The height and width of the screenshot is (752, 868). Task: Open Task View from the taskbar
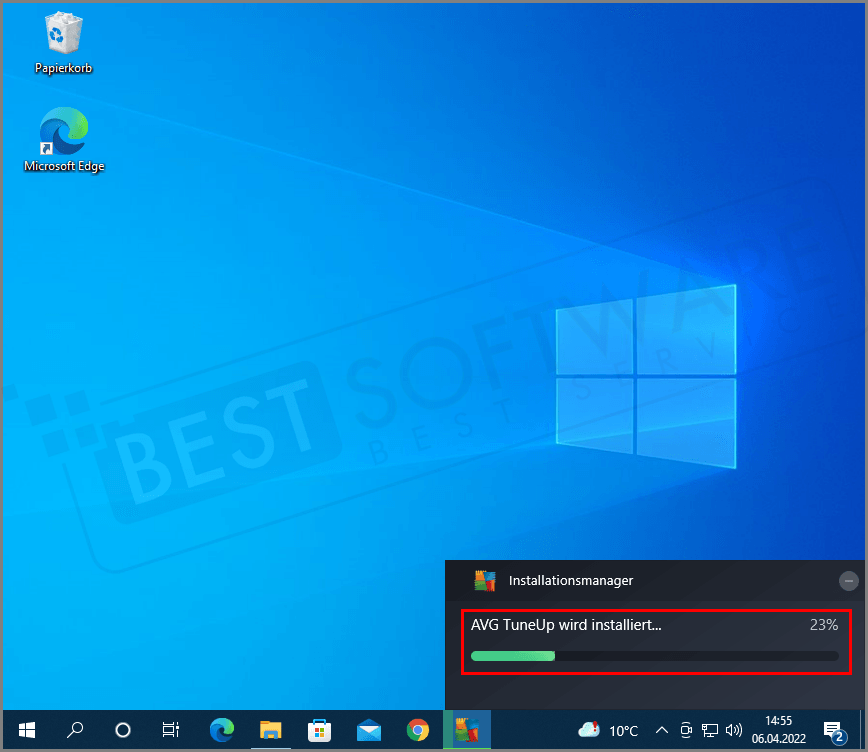pos(170,730)
